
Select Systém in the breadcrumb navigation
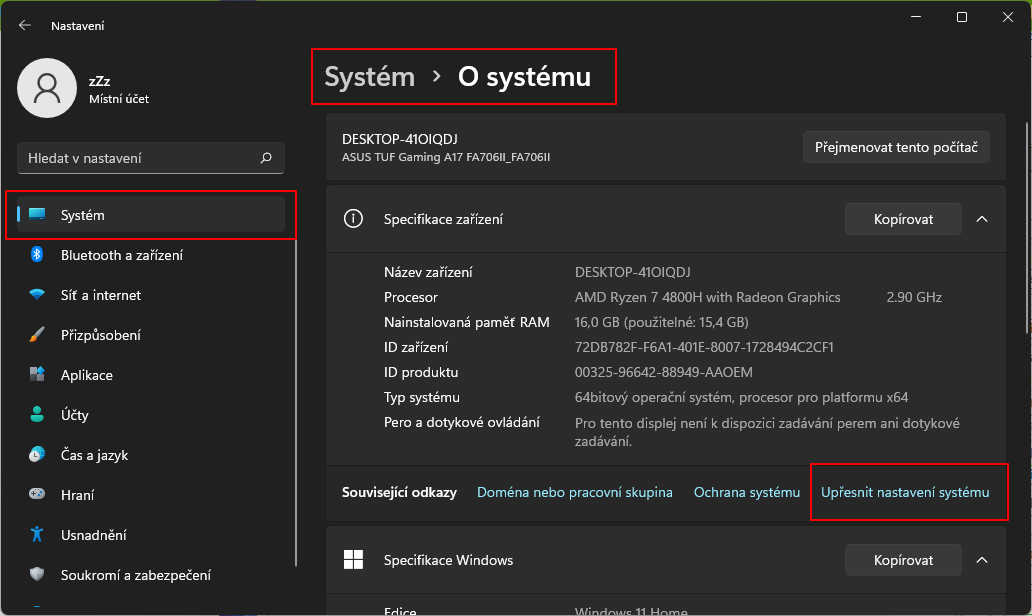[x=367, y=76]
